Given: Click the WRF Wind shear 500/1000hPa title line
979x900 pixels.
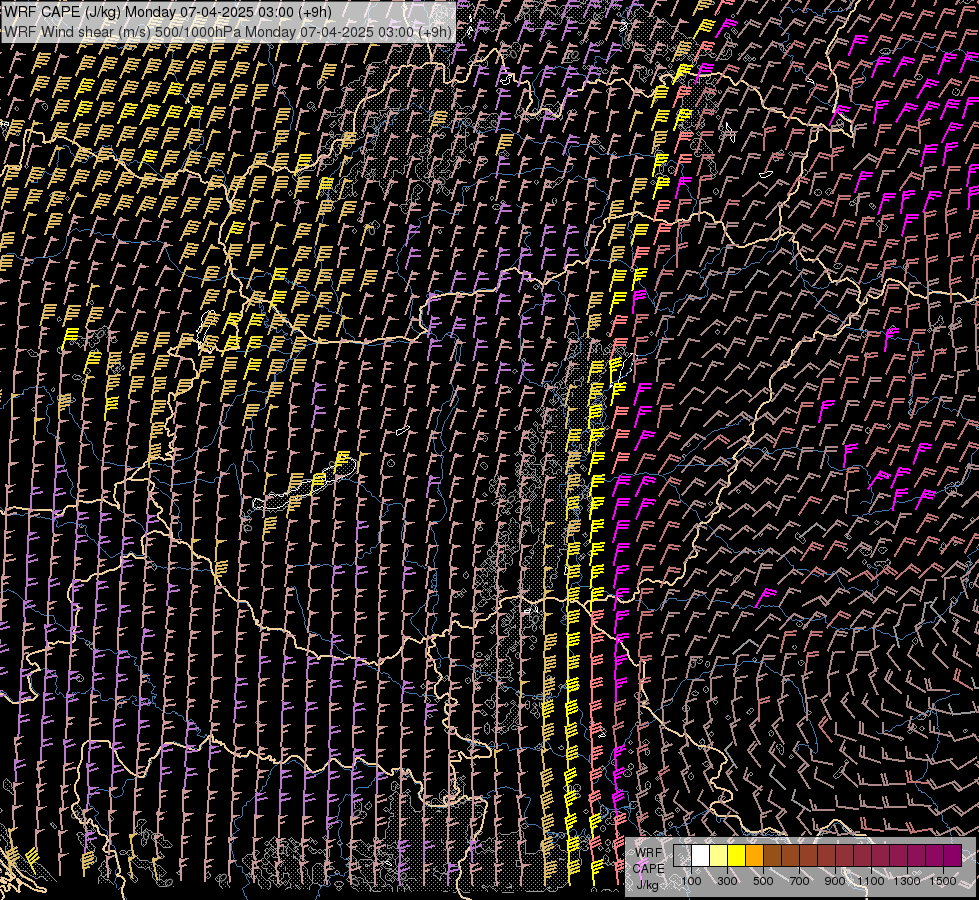Looking at the screenshot, I should (x=228, y=31).
